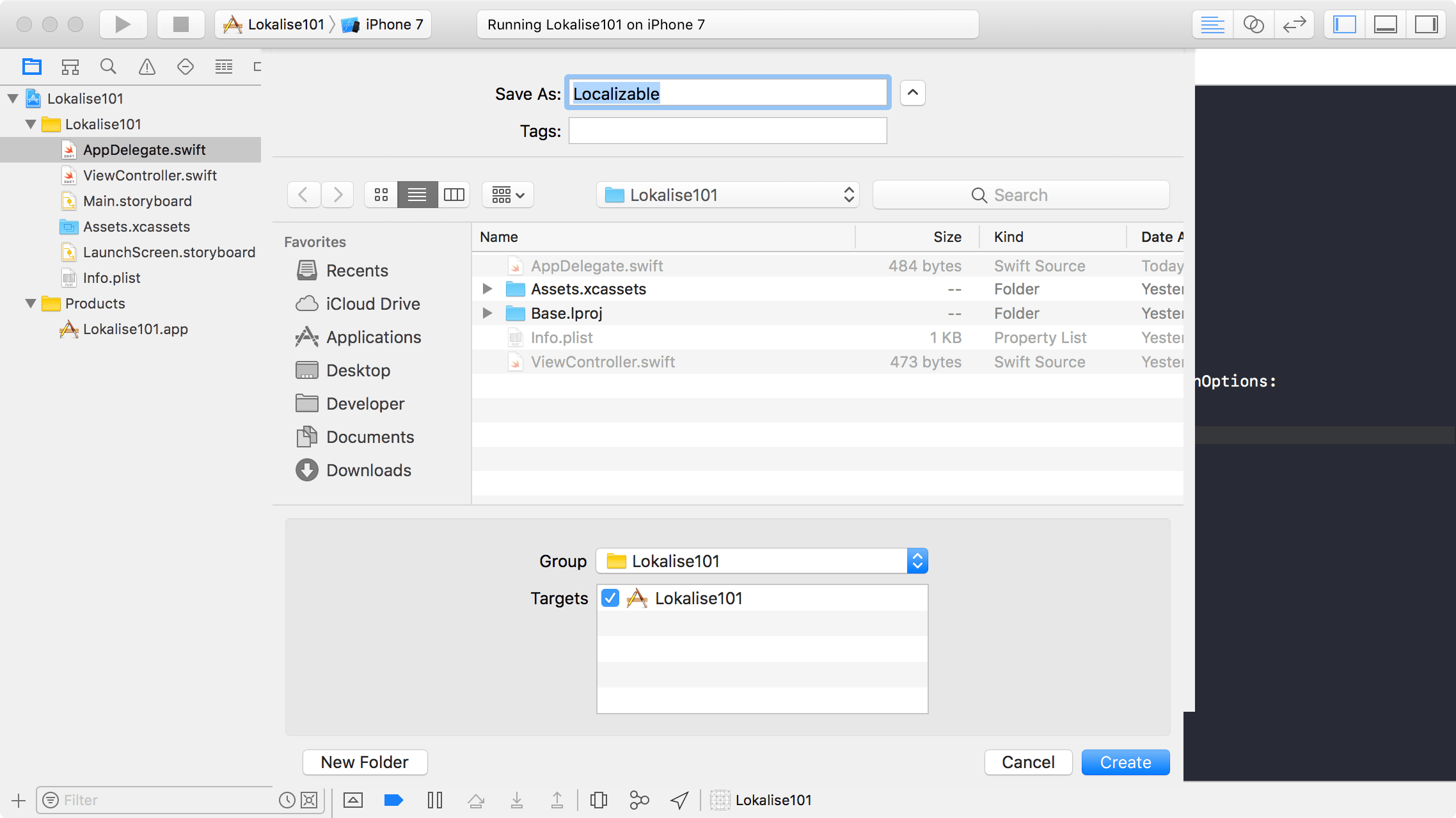The image size is (1456, 818).
Task: Collapse the save dialog with the chevron
Action: (913, 93)
